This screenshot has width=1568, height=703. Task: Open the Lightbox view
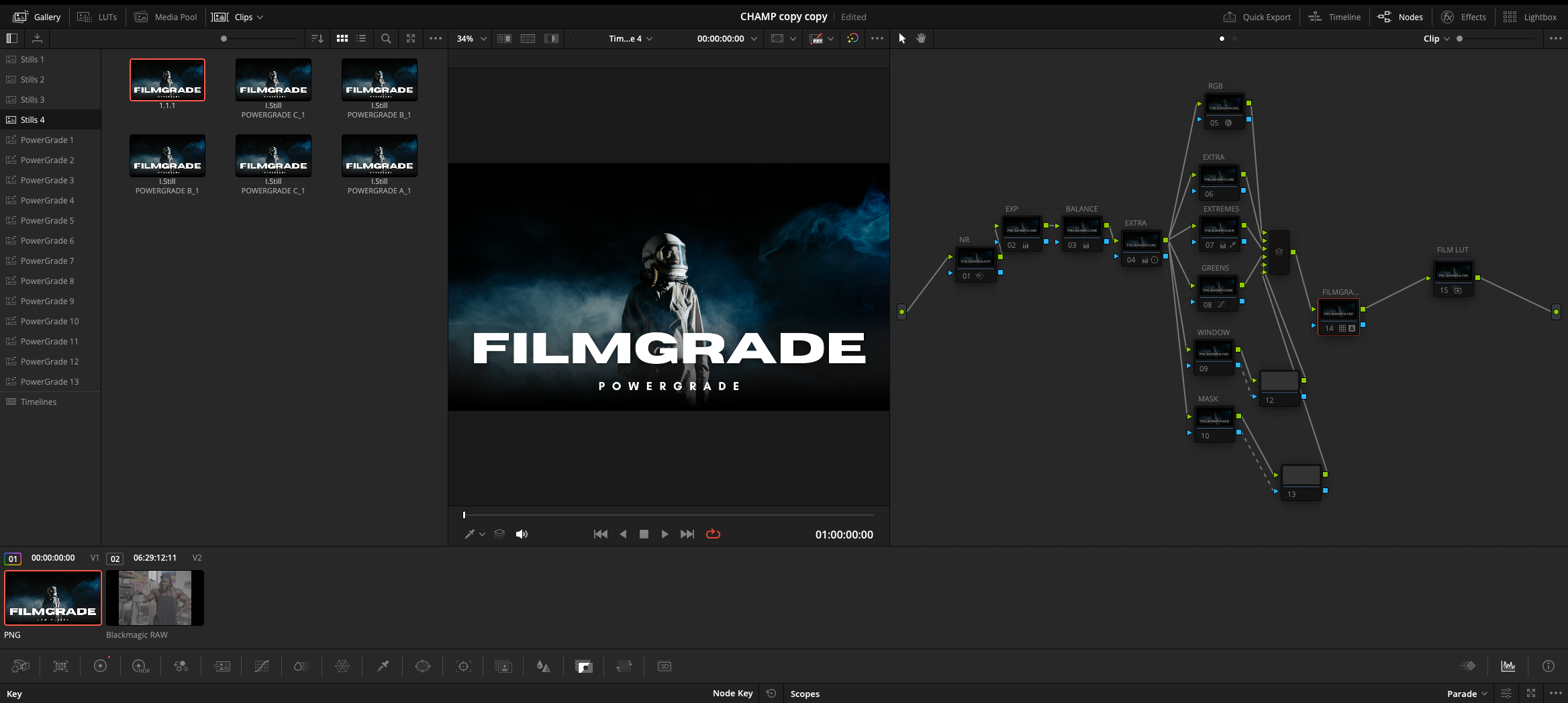[x=1530, y=17]
